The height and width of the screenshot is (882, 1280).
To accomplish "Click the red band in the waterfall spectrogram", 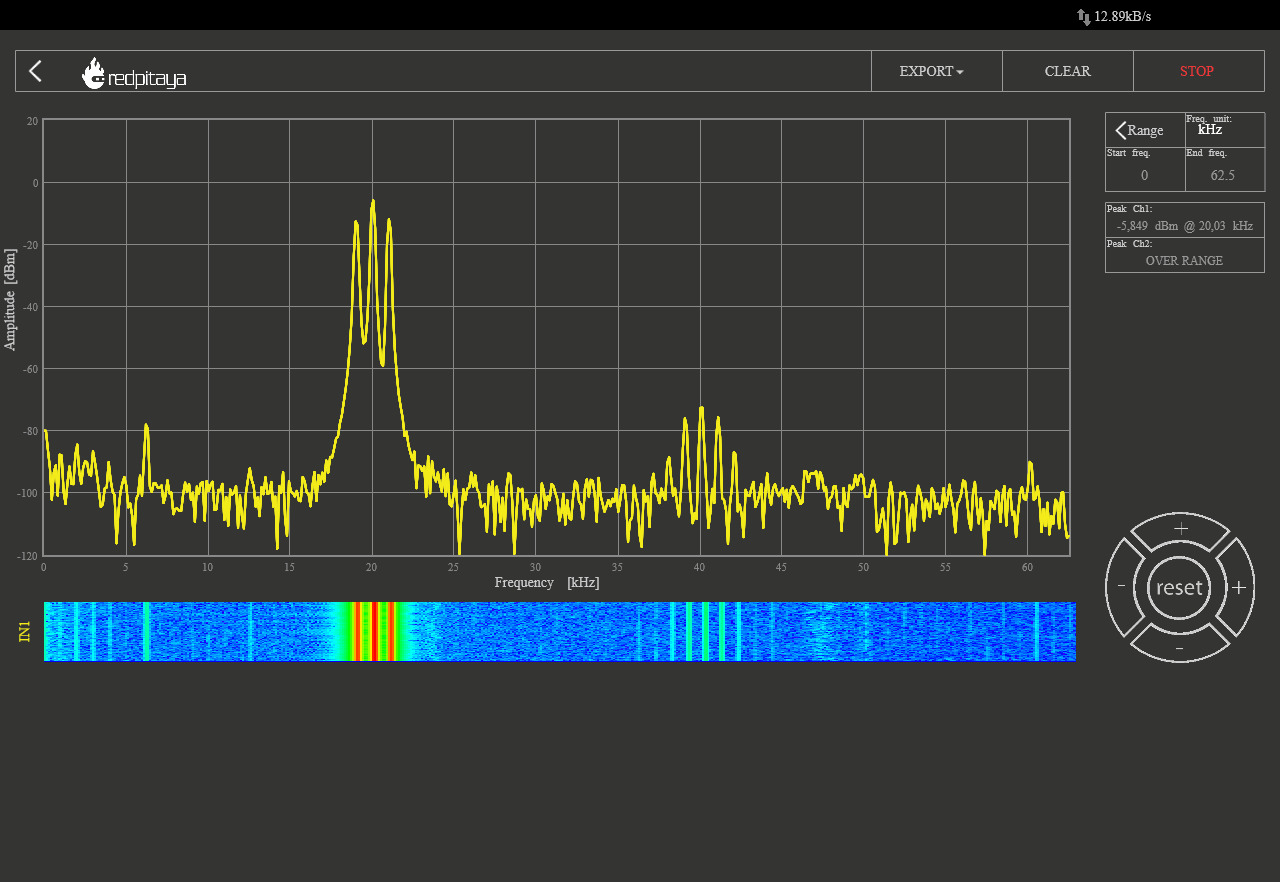I will pyautogui.click(x=372, y=631).
